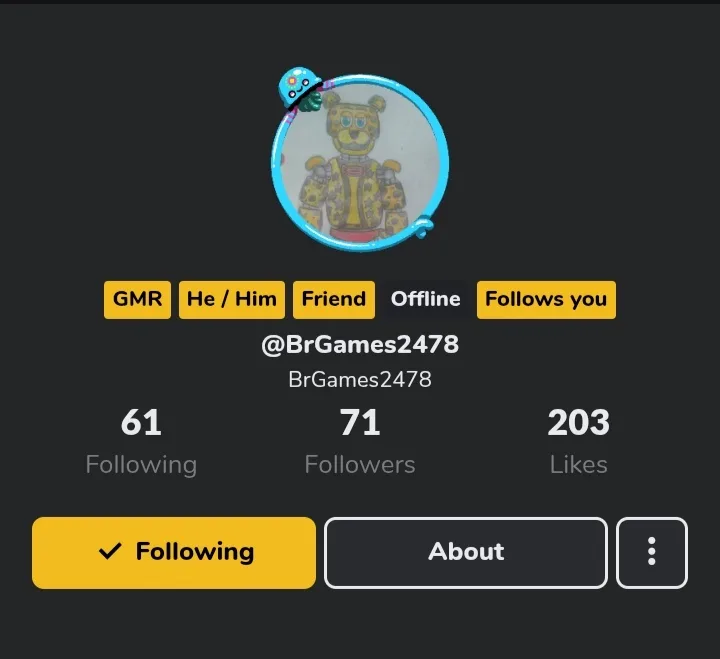The height and width of the screenshot is (659, 720).
Task: Click the He / Him pronoun tag
Action: click(x=232, y=299)
